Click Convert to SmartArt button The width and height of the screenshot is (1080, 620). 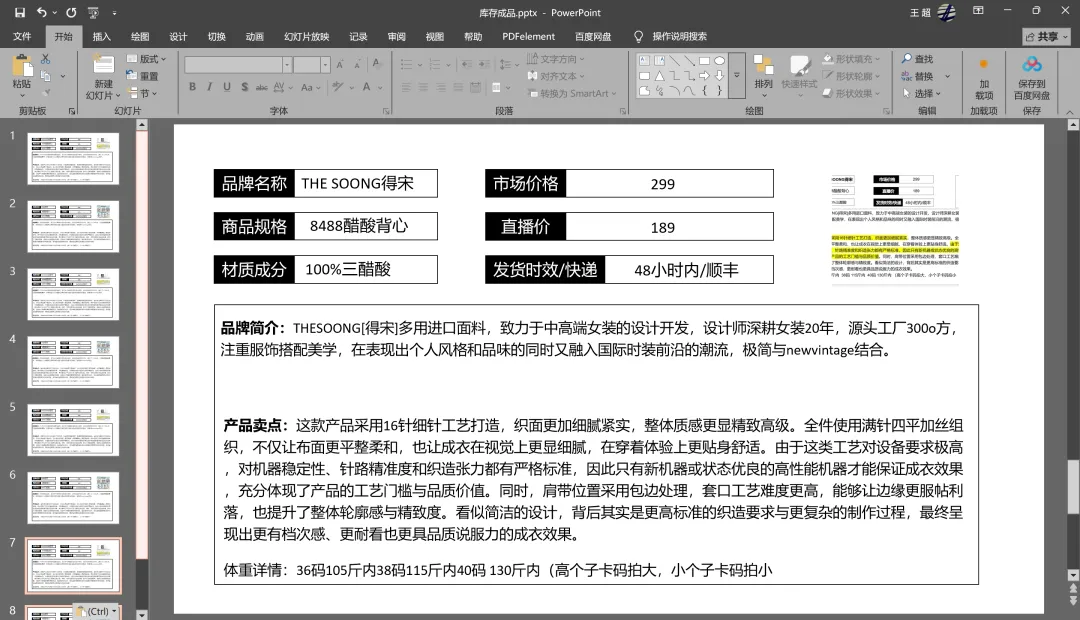tap(572, 93)
